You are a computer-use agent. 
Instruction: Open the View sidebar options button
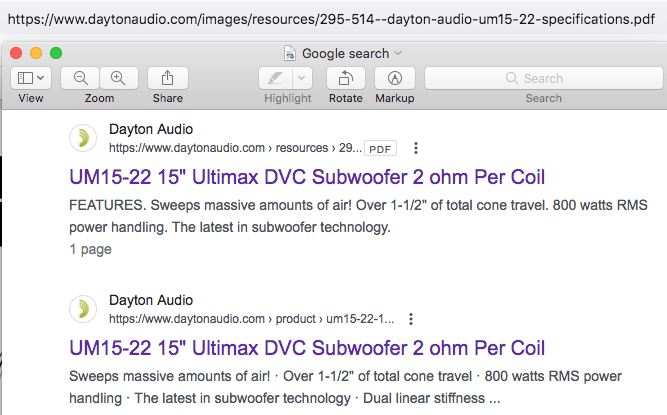[31, 78]
